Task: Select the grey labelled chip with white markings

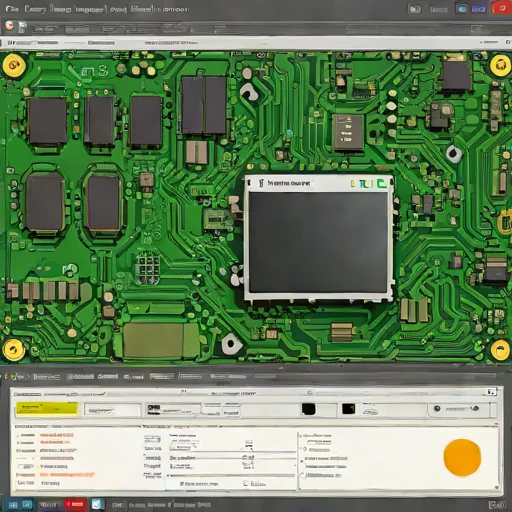Action: pyautogui.click(x=348, y=132)
